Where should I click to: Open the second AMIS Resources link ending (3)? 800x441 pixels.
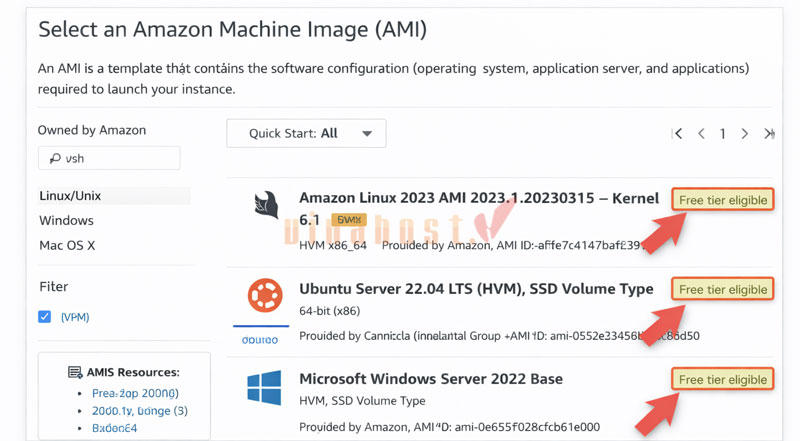pos(140,411)
